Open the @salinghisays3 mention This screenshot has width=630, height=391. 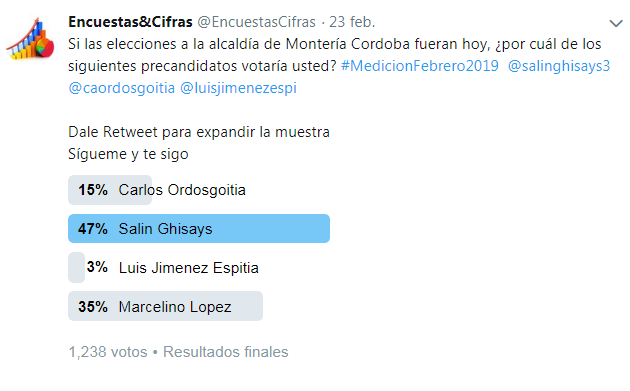559,66
